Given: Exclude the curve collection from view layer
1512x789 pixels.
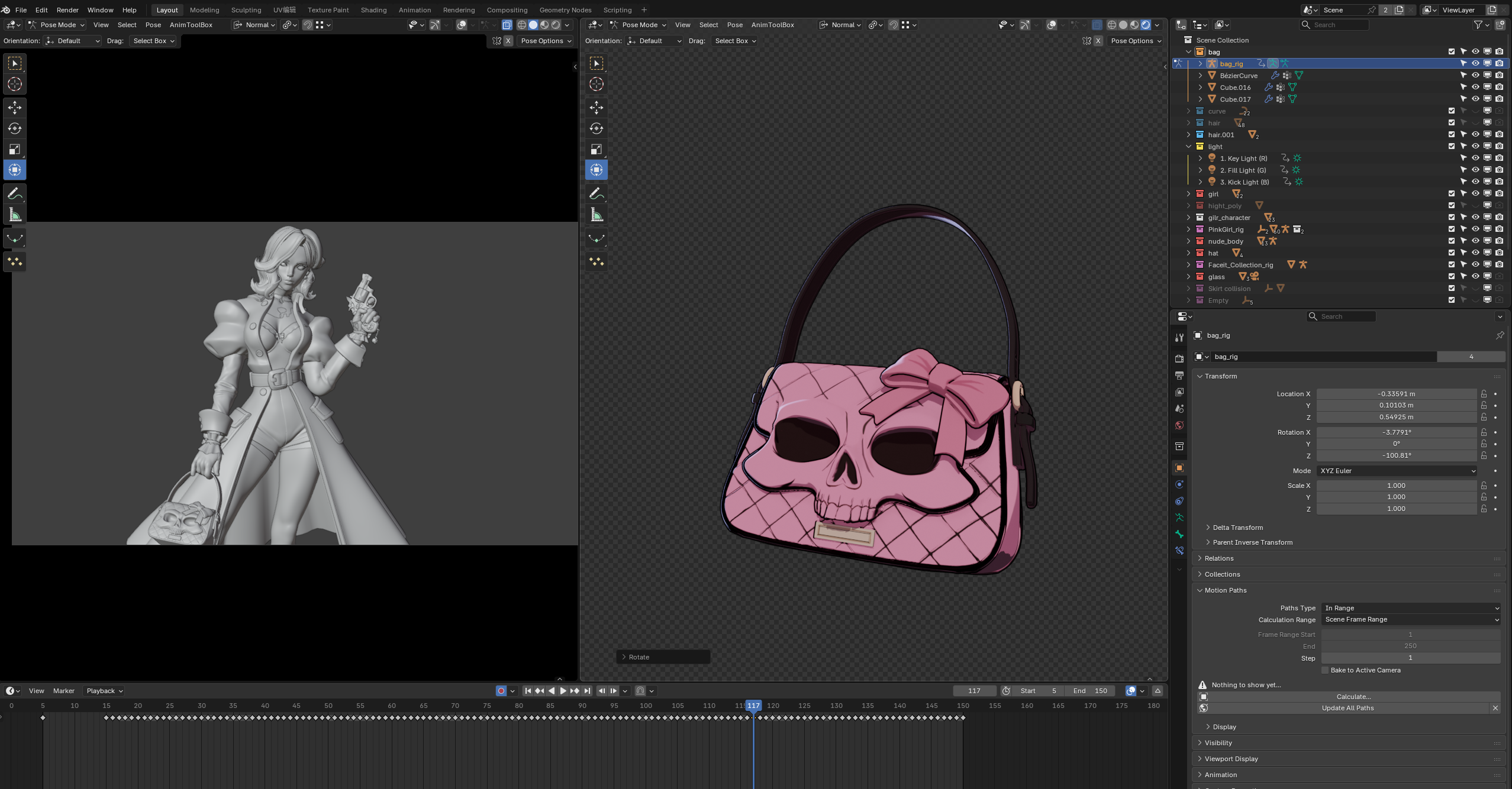Looking at the screenshot, I should [x=1452, y=111].
